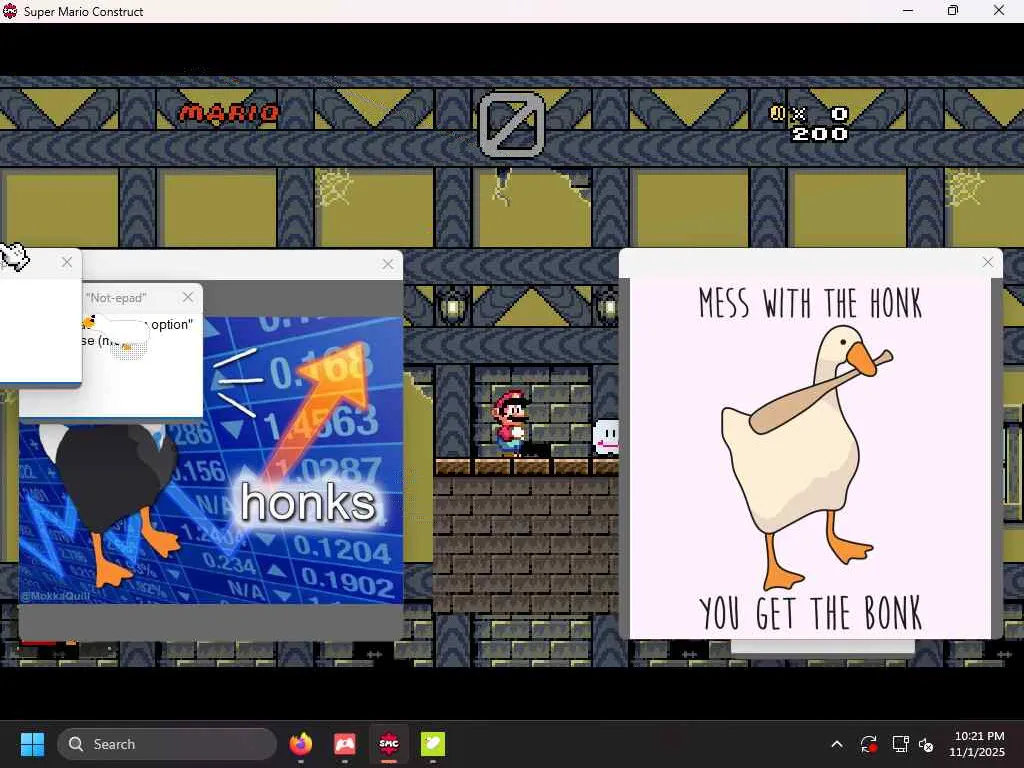
Task: Open the red game controller taskbar app
Action: coord(345,744)
